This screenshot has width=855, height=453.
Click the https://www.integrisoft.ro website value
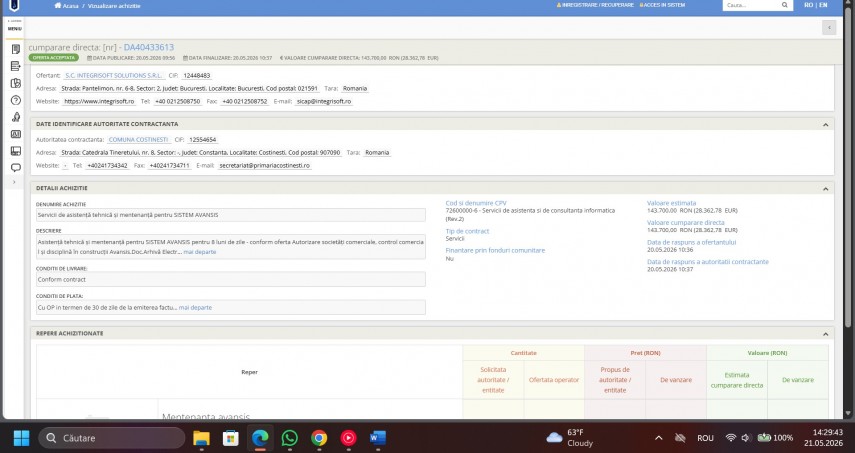point(99,101)
